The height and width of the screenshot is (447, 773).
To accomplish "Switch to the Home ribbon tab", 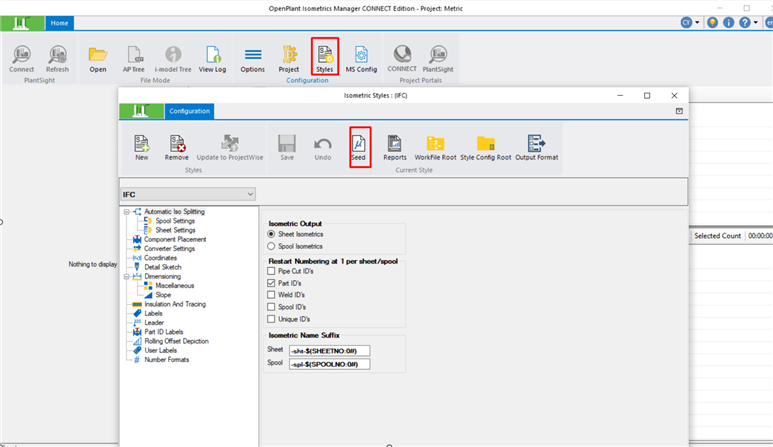I will click(60, 22).
